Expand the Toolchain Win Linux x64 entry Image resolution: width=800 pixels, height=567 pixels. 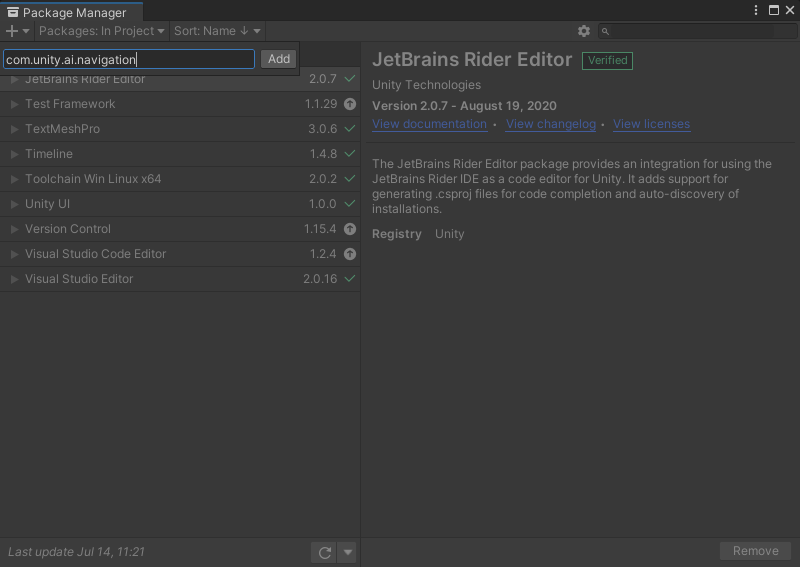coord(14,179)
